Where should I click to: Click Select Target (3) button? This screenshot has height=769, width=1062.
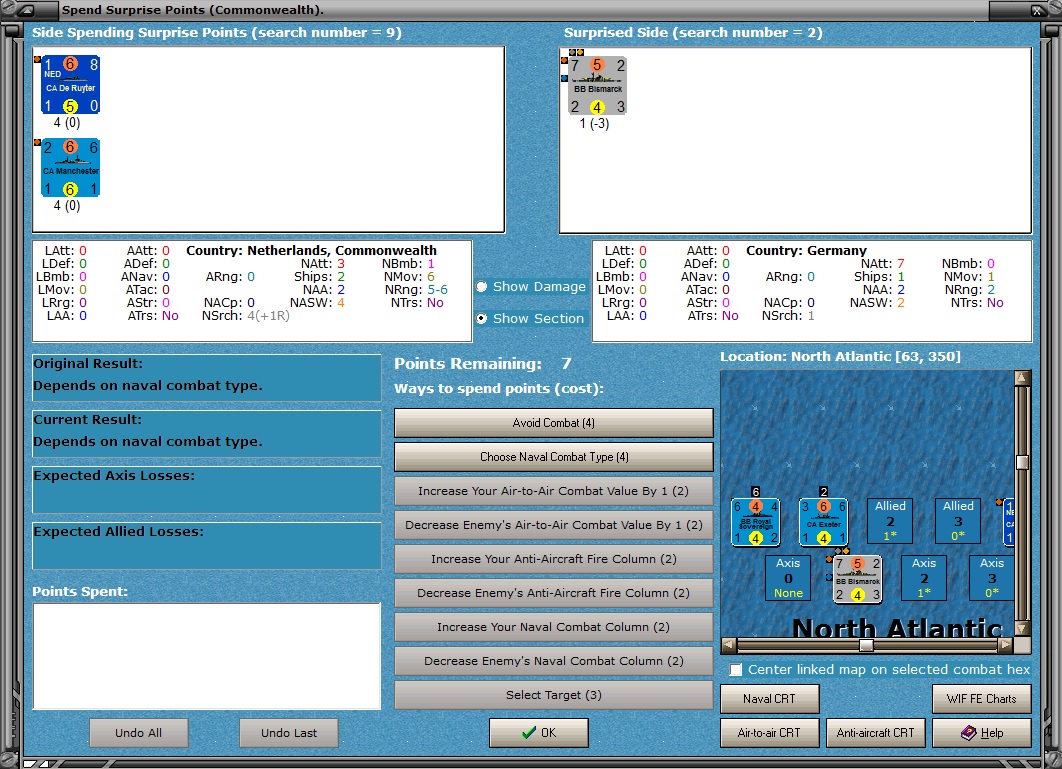(553, 695)
